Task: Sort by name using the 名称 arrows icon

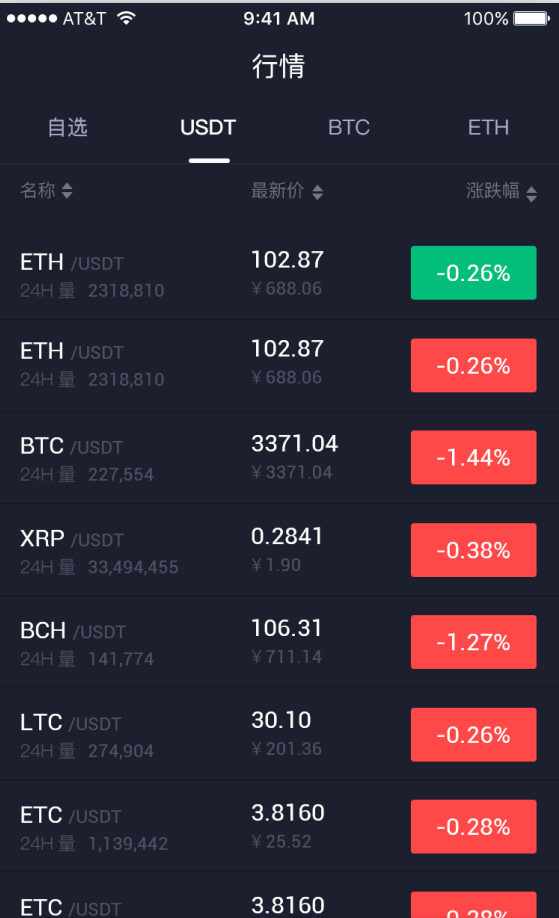Action: tap(67, 191)
